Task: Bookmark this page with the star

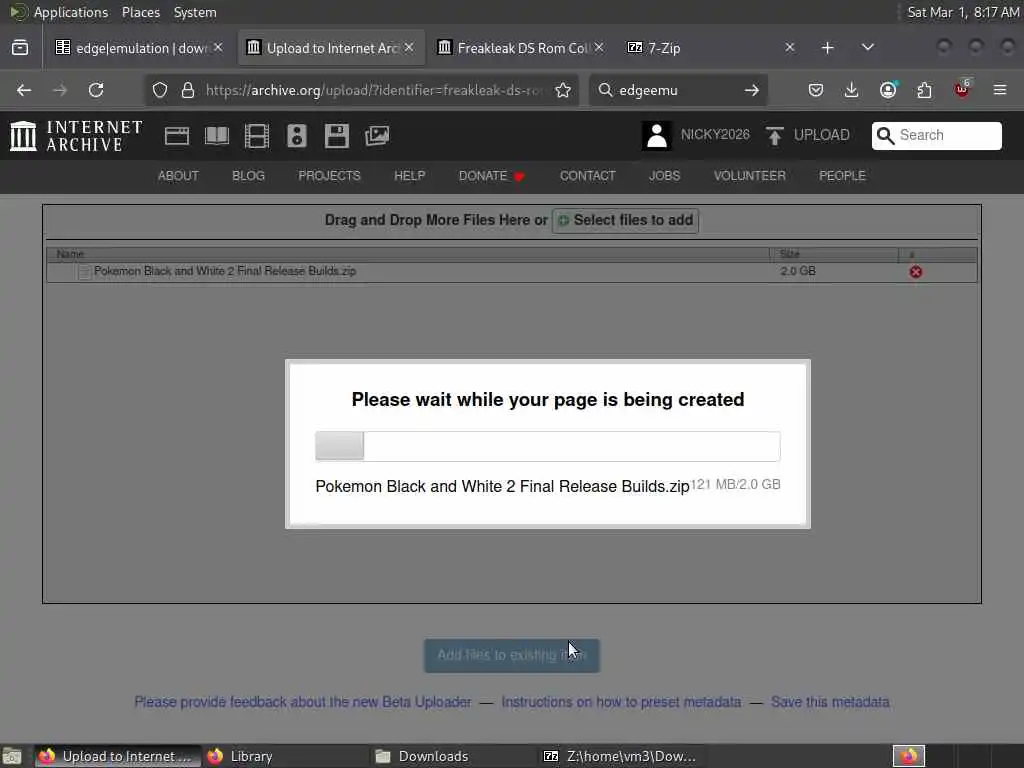Action: [563, 90]
